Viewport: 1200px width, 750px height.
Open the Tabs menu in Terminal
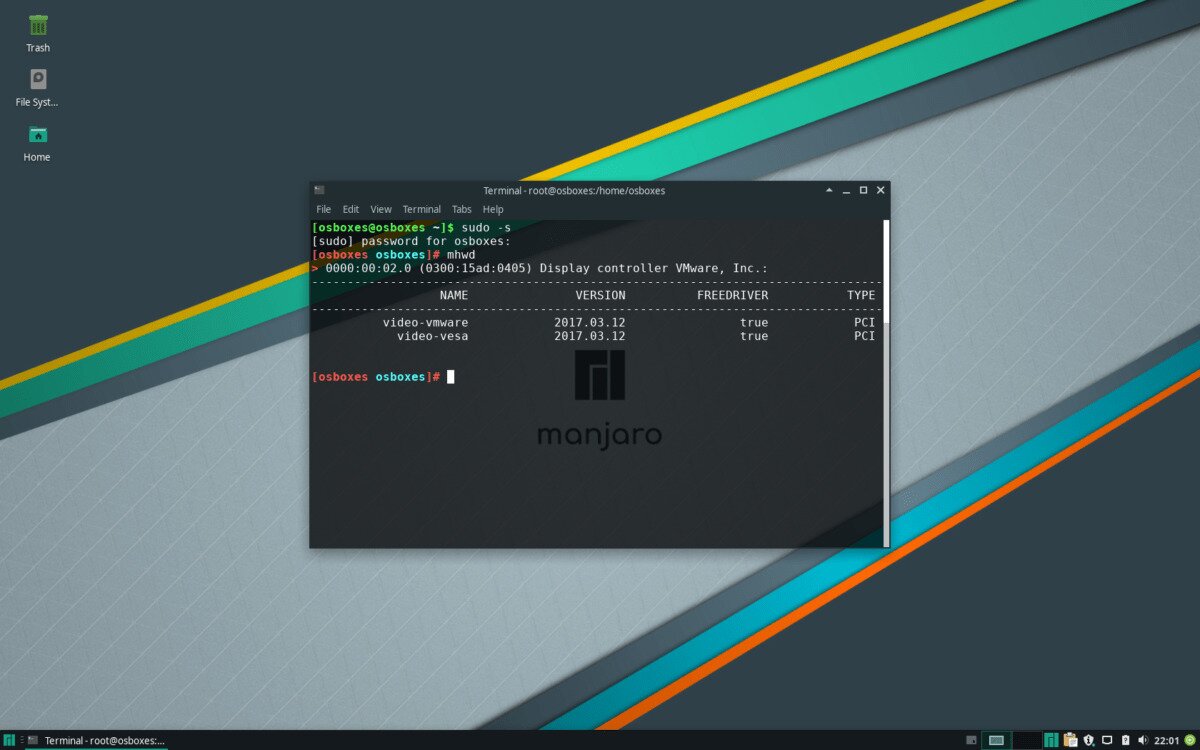click(461, 209)
